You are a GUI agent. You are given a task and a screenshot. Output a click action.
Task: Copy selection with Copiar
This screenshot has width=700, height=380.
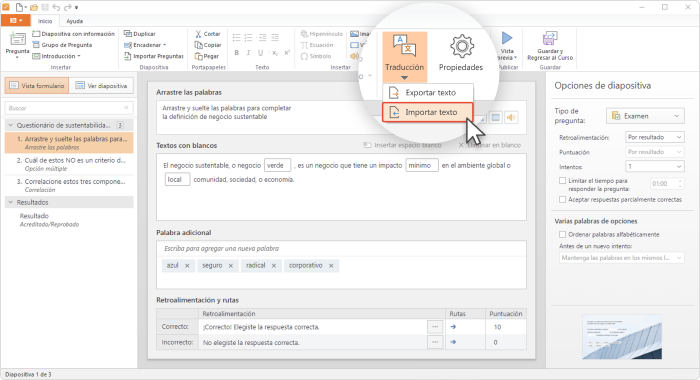(x=208, y=45)
